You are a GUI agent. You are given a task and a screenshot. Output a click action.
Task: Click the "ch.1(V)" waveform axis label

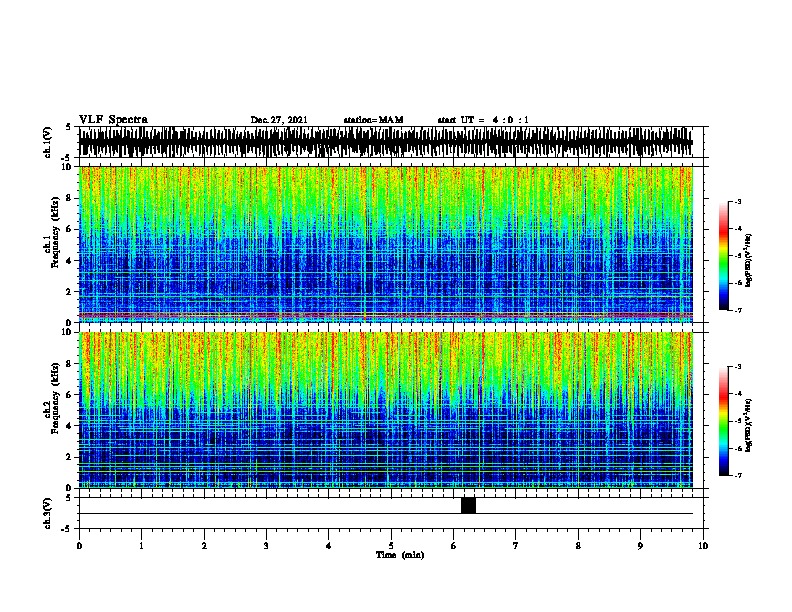(48, 142)
